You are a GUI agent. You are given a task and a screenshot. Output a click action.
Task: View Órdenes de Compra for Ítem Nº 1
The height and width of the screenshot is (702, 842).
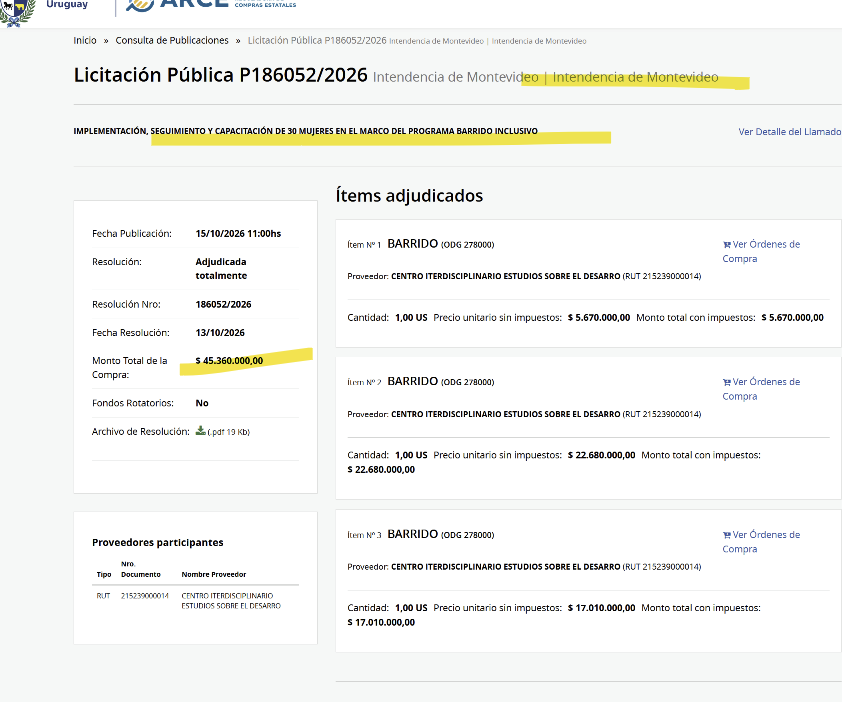[x=761, y=251]
